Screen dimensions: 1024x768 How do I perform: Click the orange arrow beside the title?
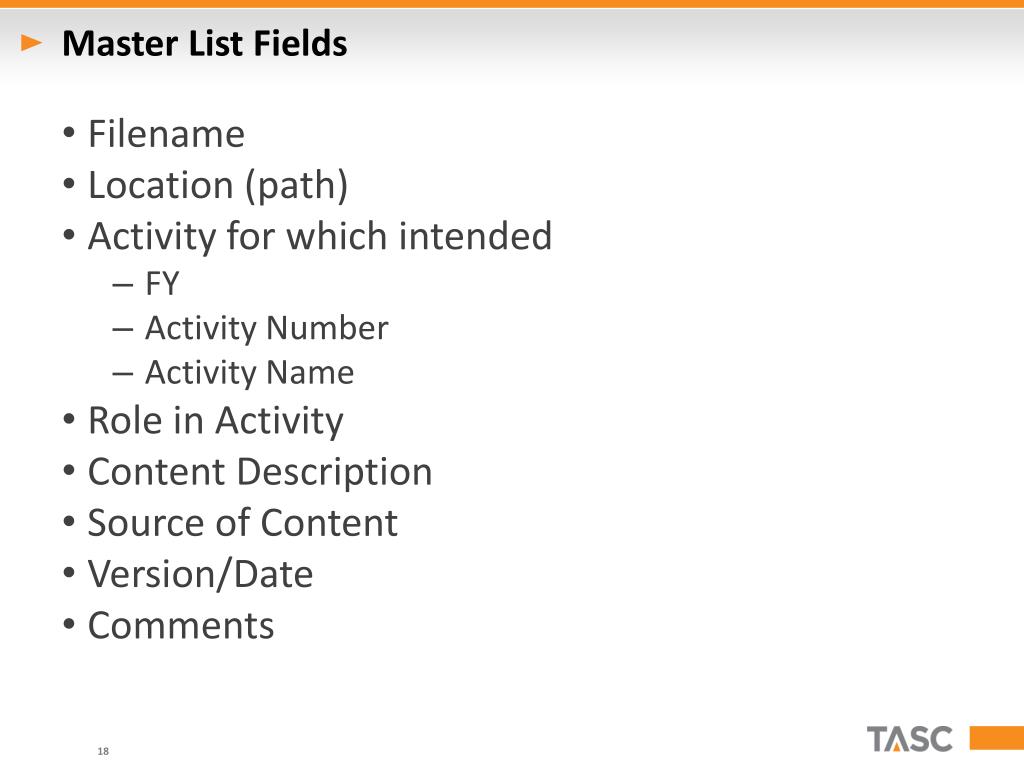(x=31, y=43)
